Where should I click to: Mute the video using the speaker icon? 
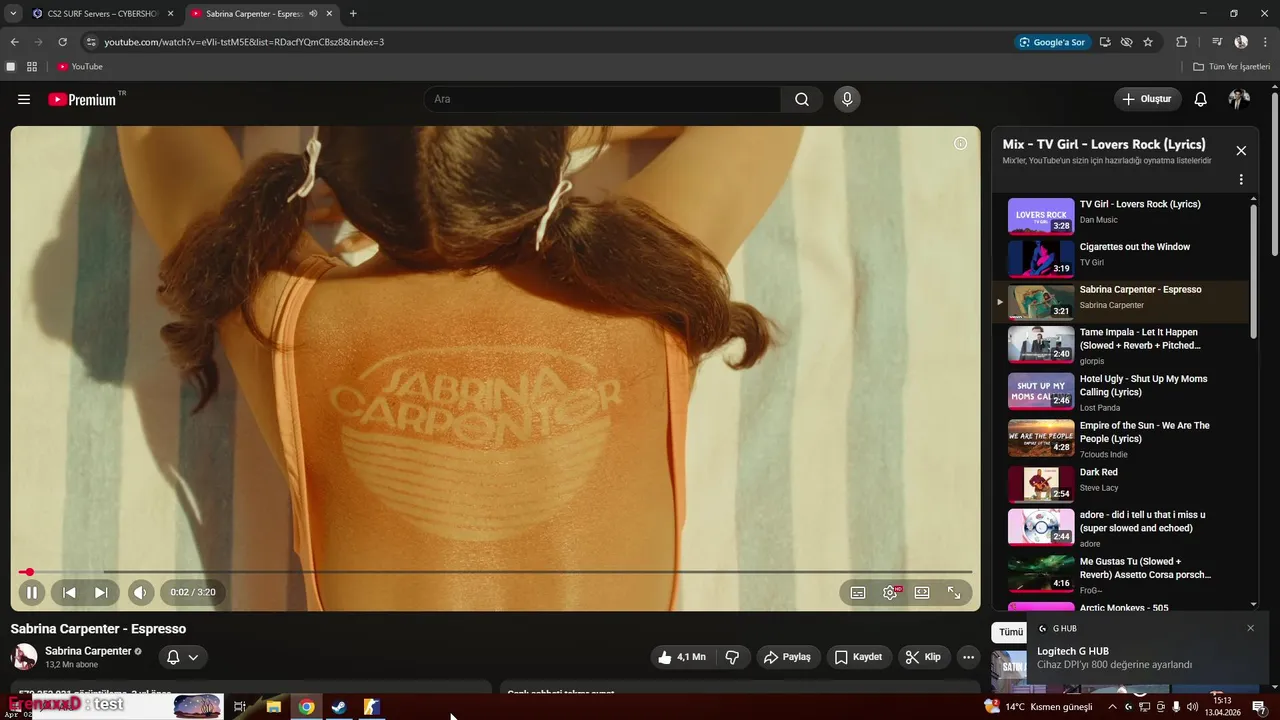coord(140,592)
